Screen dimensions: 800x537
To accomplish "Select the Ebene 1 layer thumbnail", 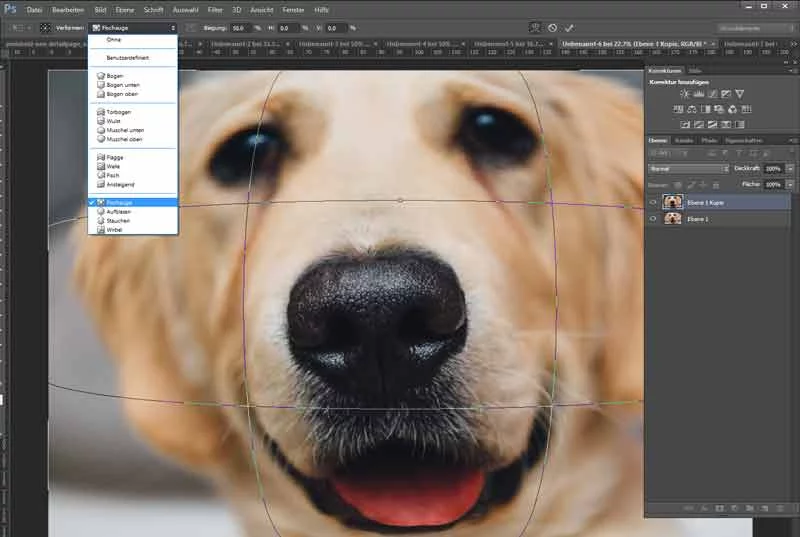I will pyautogui.click(x=673, y=218).
